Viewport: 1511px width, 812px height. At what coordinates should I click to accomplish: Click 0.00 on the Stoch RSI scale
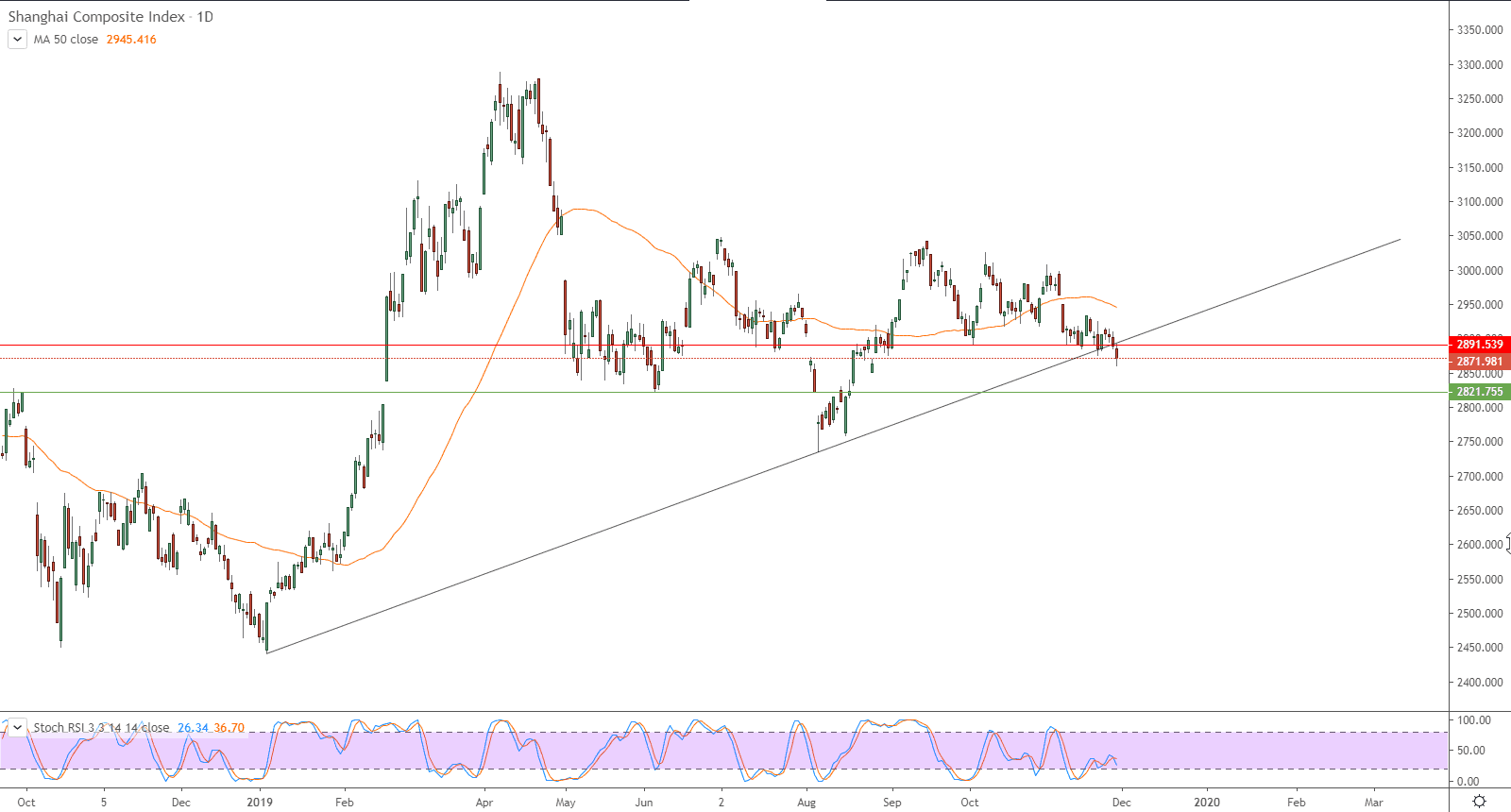(x=1469, y=782)
